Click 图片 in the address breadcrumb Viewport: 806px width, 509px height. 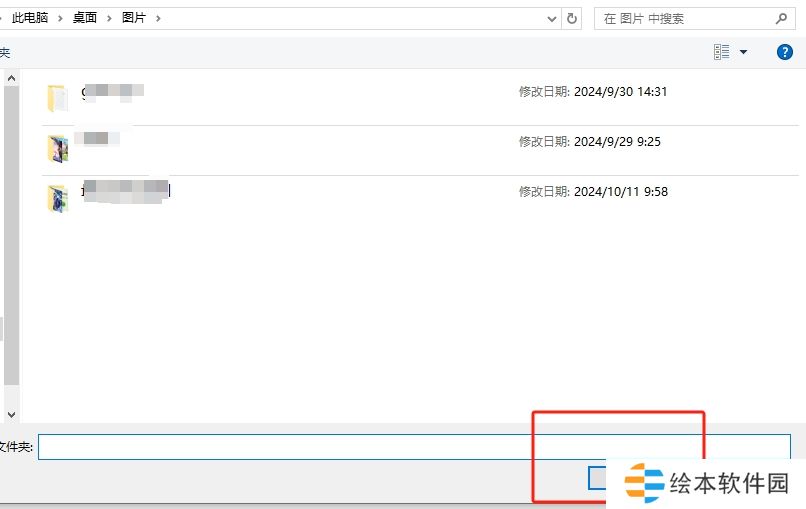click(x=133, y=18)
